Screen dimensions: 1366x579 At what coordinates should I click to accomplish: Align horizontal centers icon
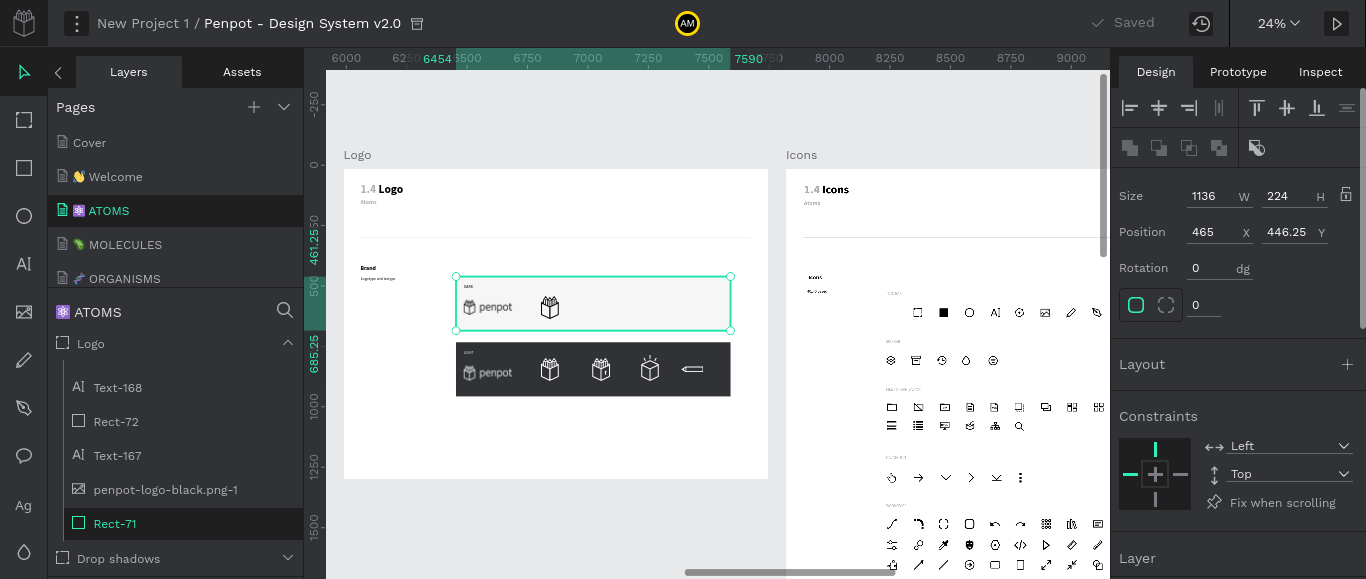tap(1159, 108)
